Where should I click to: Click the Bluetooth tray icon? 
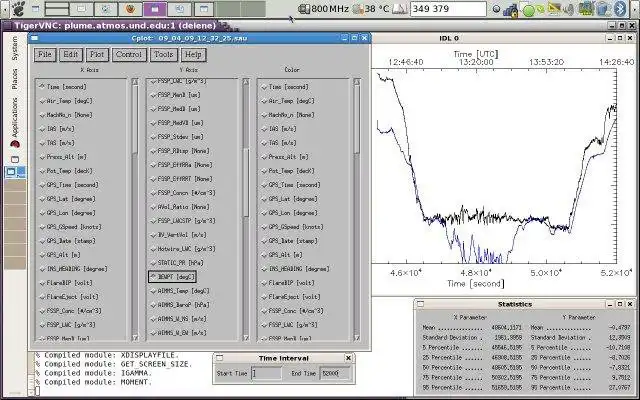coord(620,9)
